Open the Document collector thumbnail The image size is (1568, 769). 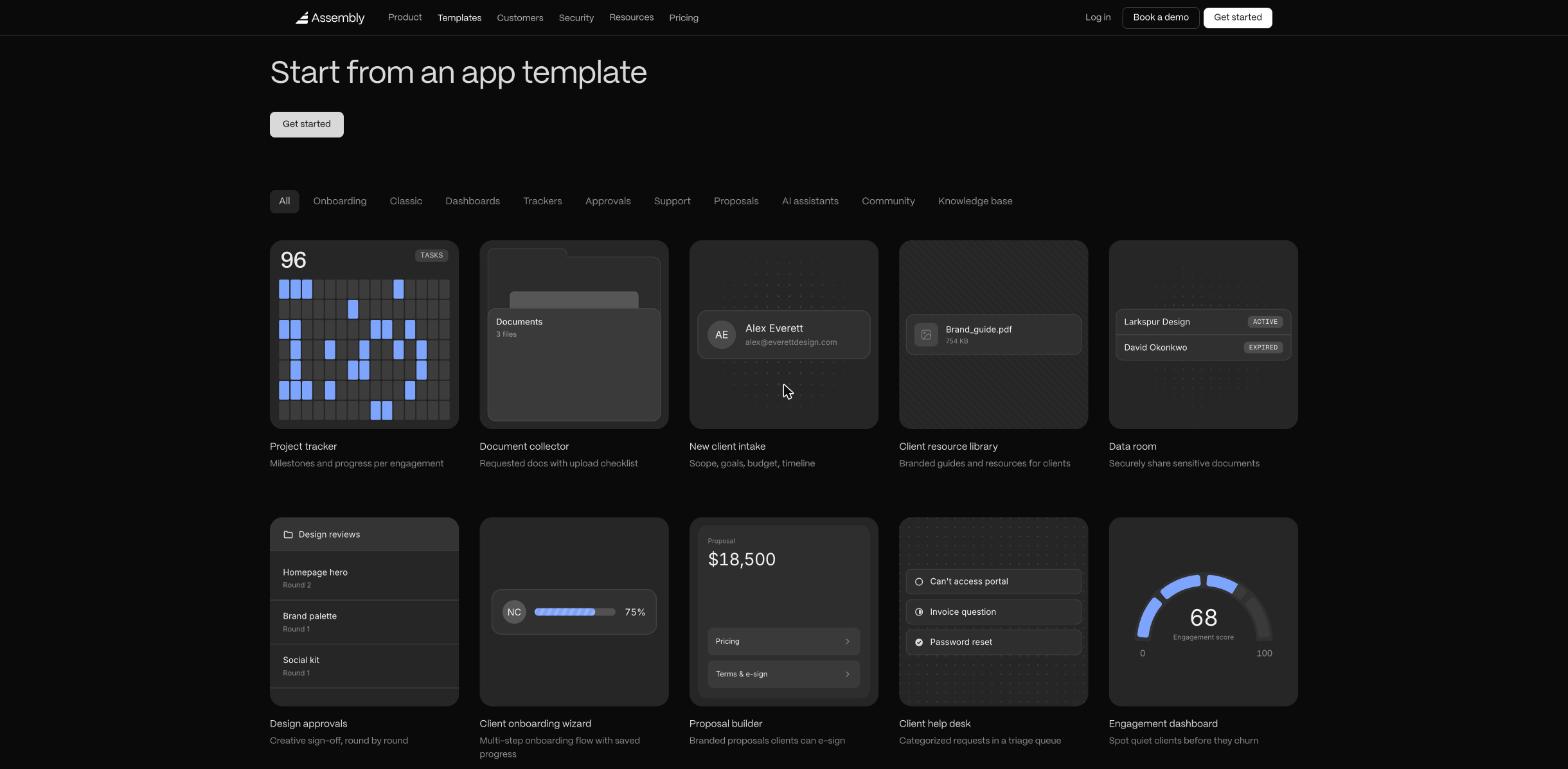(x=574, y=335)
